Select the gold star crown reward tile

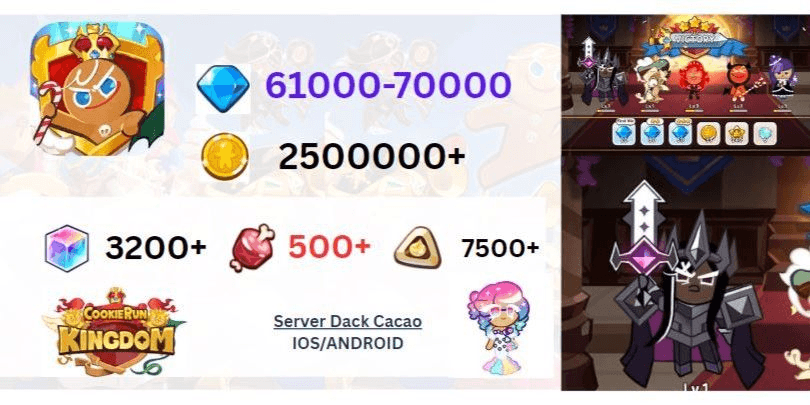737,133
